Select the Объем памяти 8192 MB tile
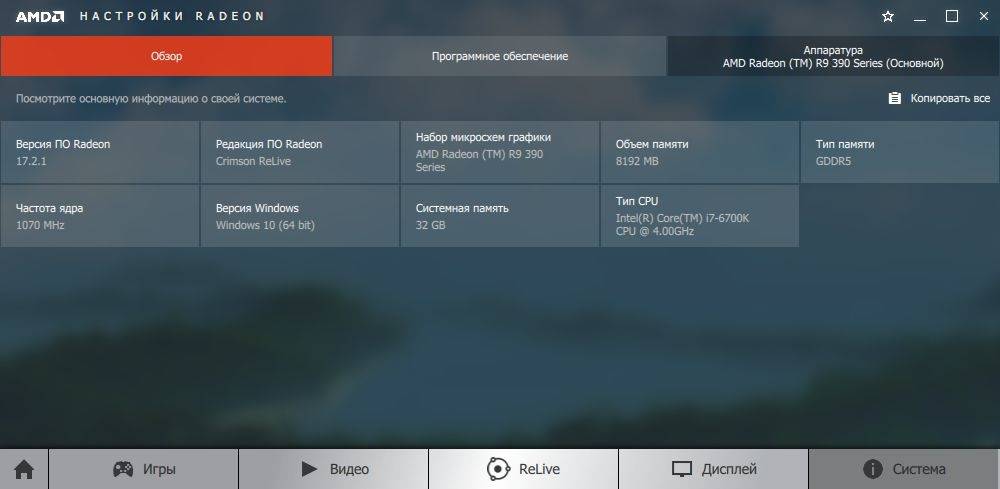The width and height of the screenshot is (1000, 489). click(700, 152)
